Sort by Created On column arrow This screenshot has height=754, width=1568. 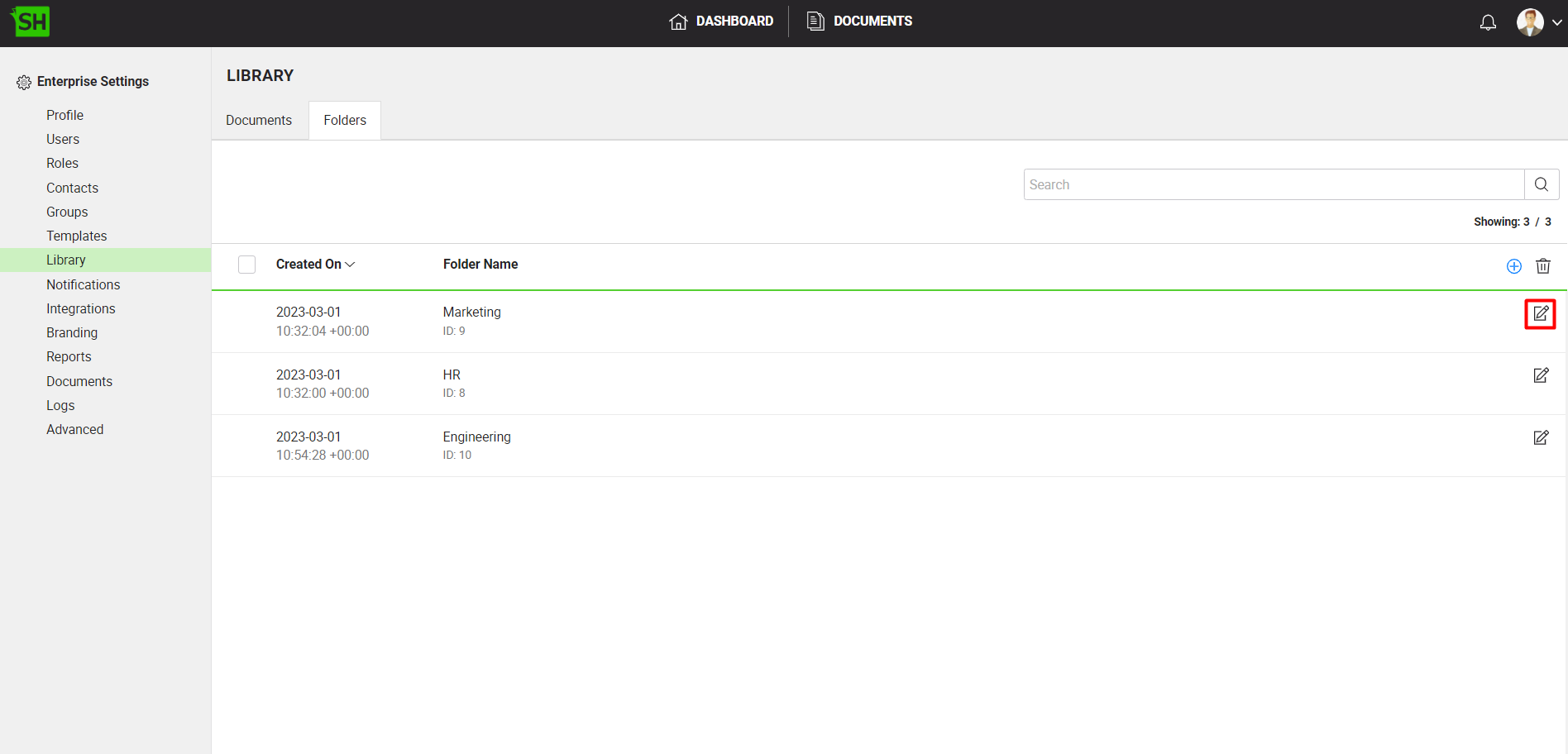[x=350, y=265]
